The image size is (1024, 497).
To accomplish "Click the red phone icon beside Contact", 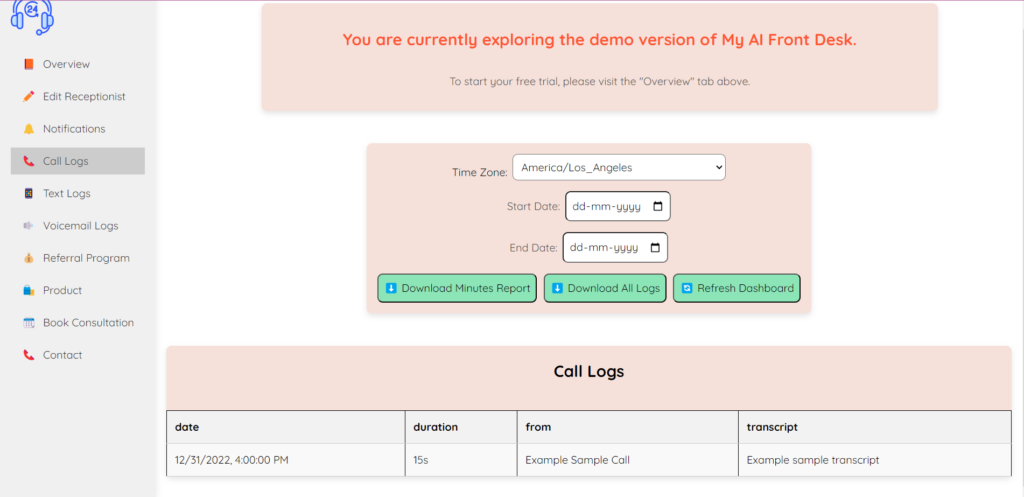I will click(28, 355).
